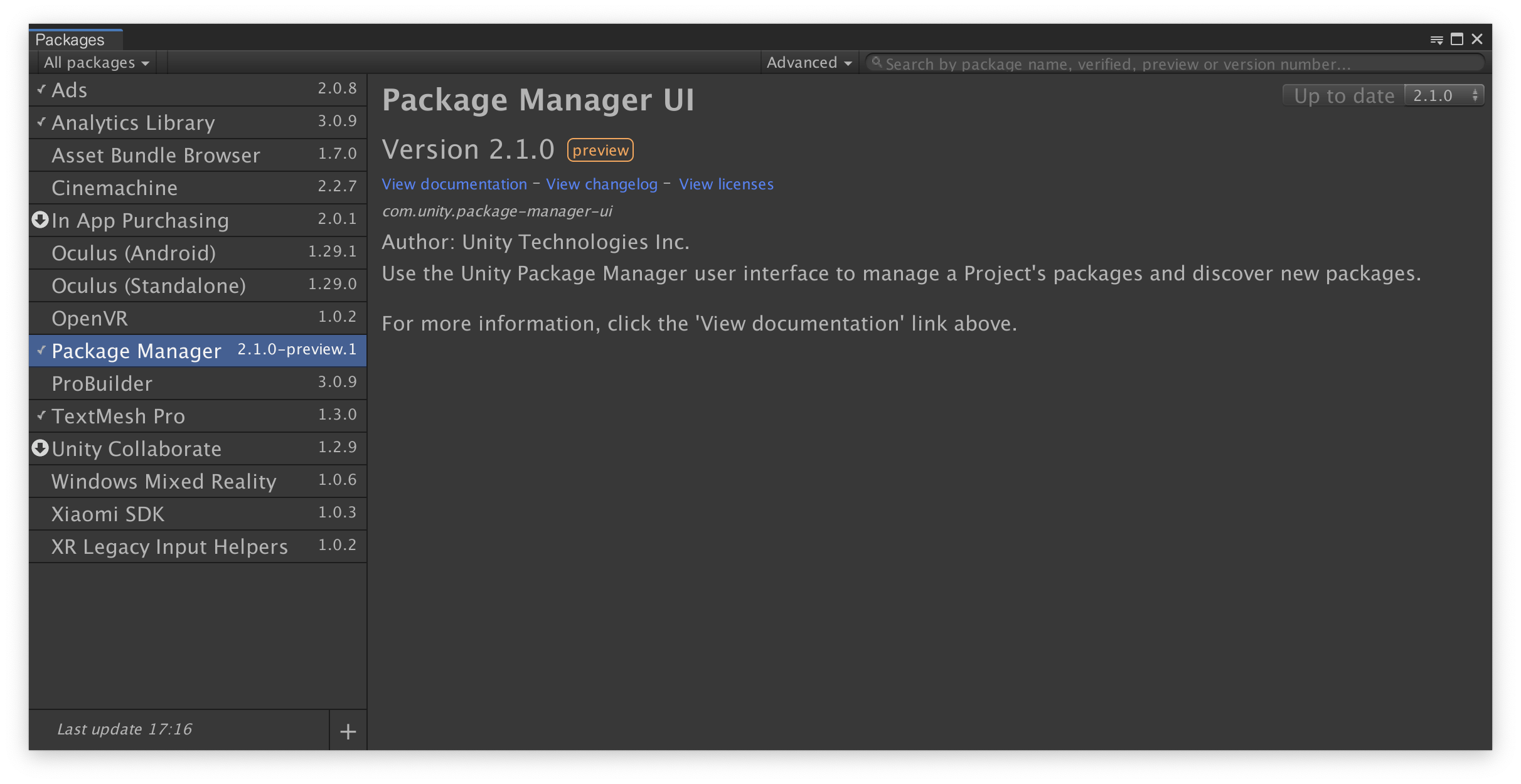Click the 1.29.1 version of Oculus (Android)

(333, 252)
